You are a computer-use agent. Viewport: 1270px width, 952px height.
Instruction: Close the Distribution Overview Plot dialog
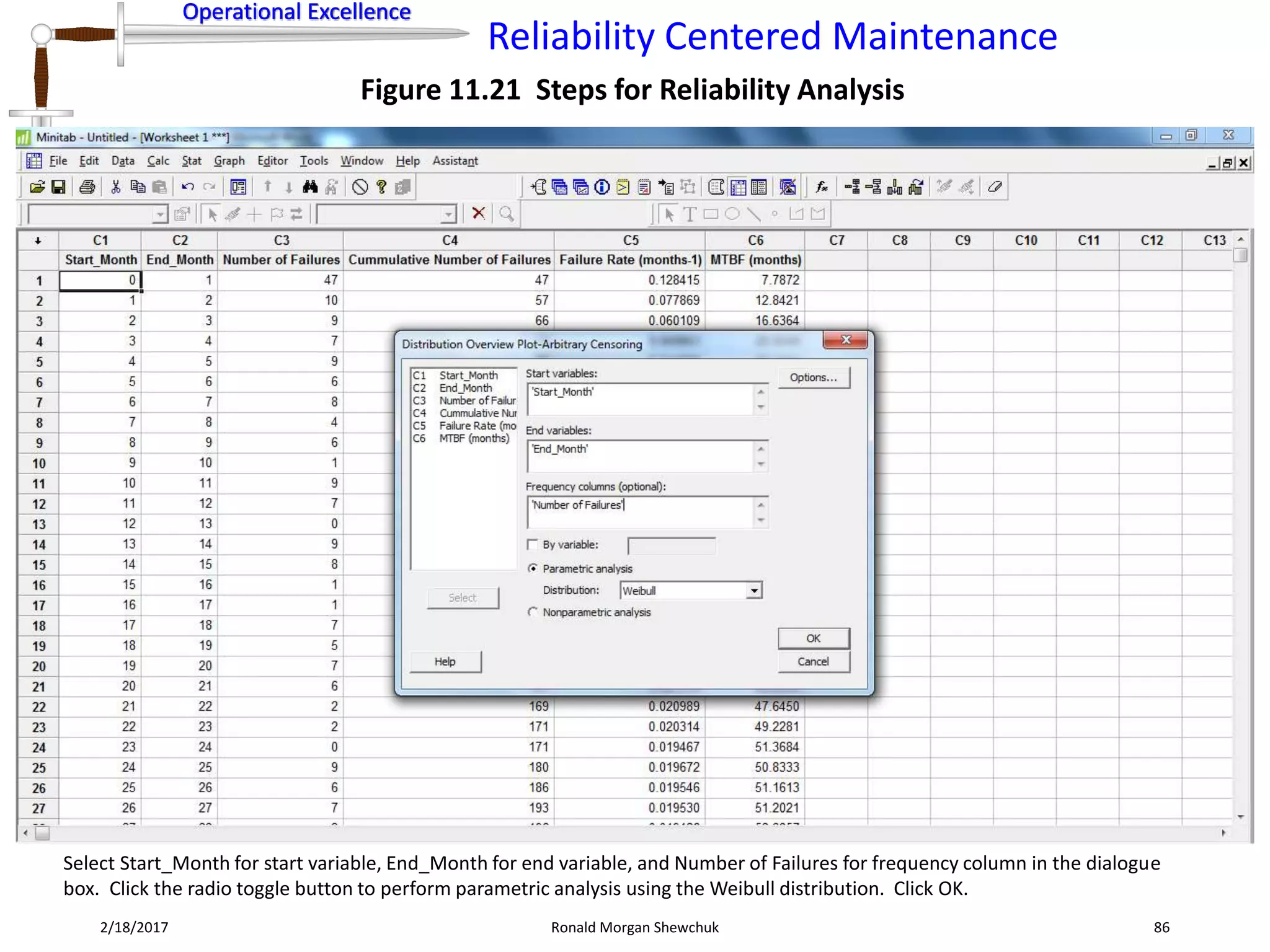point(845,340)
